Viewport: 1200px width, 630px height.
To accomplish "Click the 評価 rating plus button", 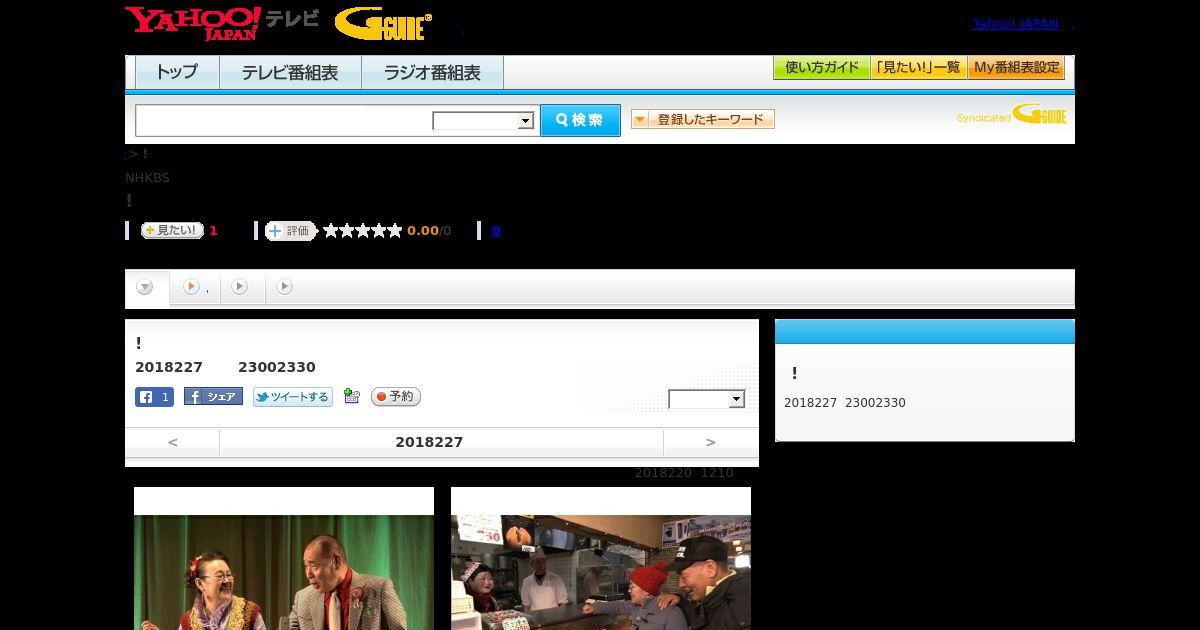I will (290, 231).
